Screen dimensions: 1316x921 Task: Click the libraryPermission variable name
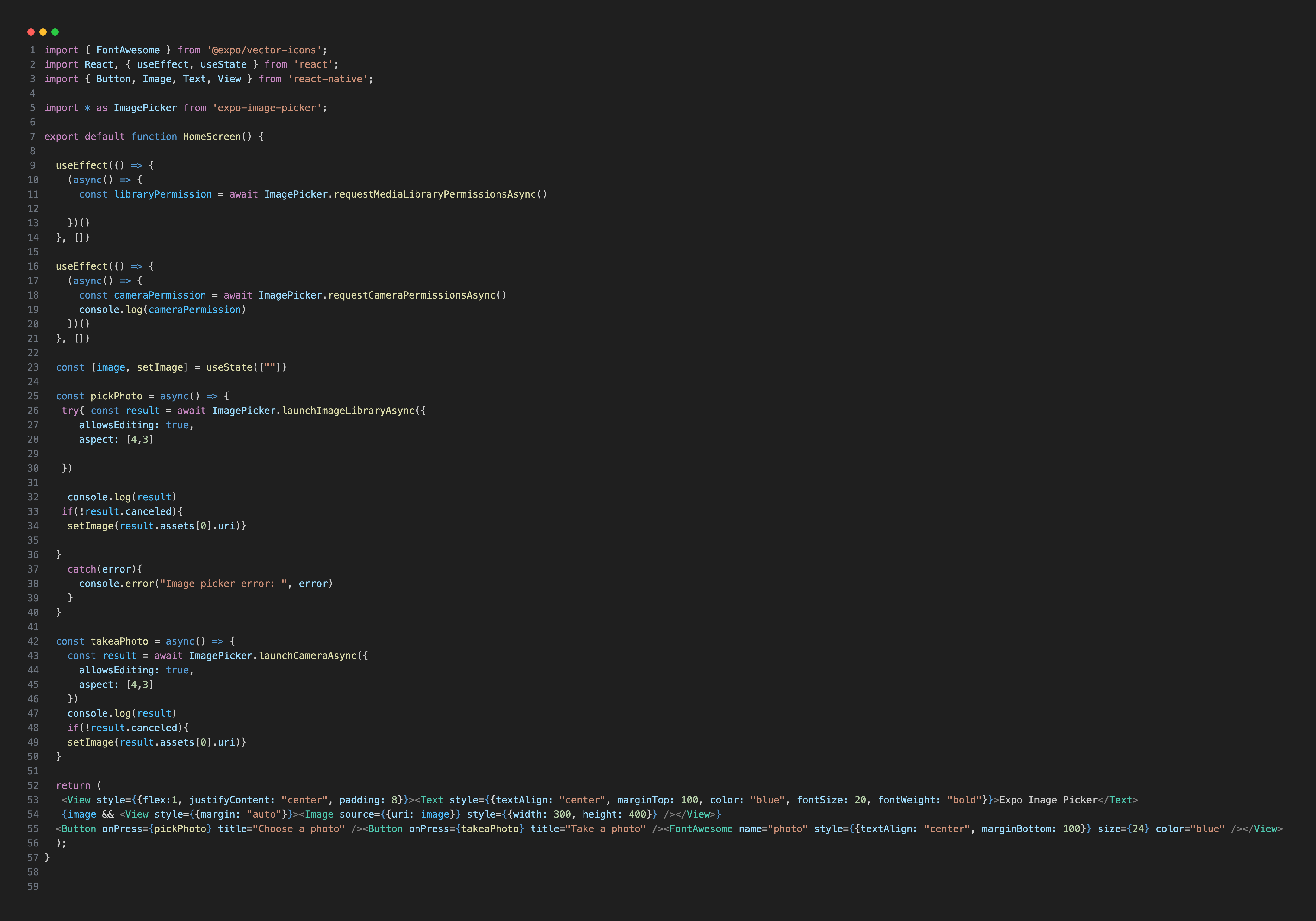tap(163, 194)
